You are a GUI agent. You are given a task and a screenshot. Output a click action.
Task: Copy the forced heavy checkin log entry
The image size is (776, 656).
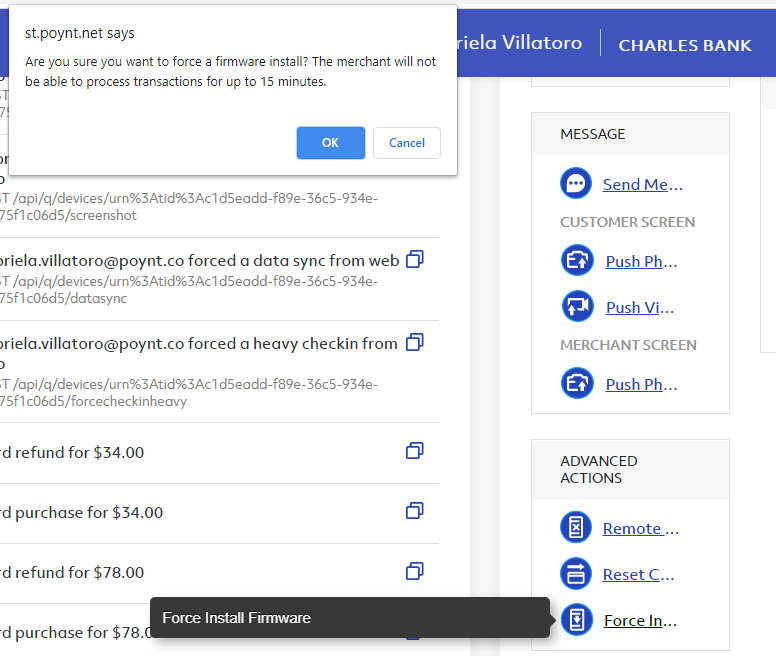coord(415,342)
